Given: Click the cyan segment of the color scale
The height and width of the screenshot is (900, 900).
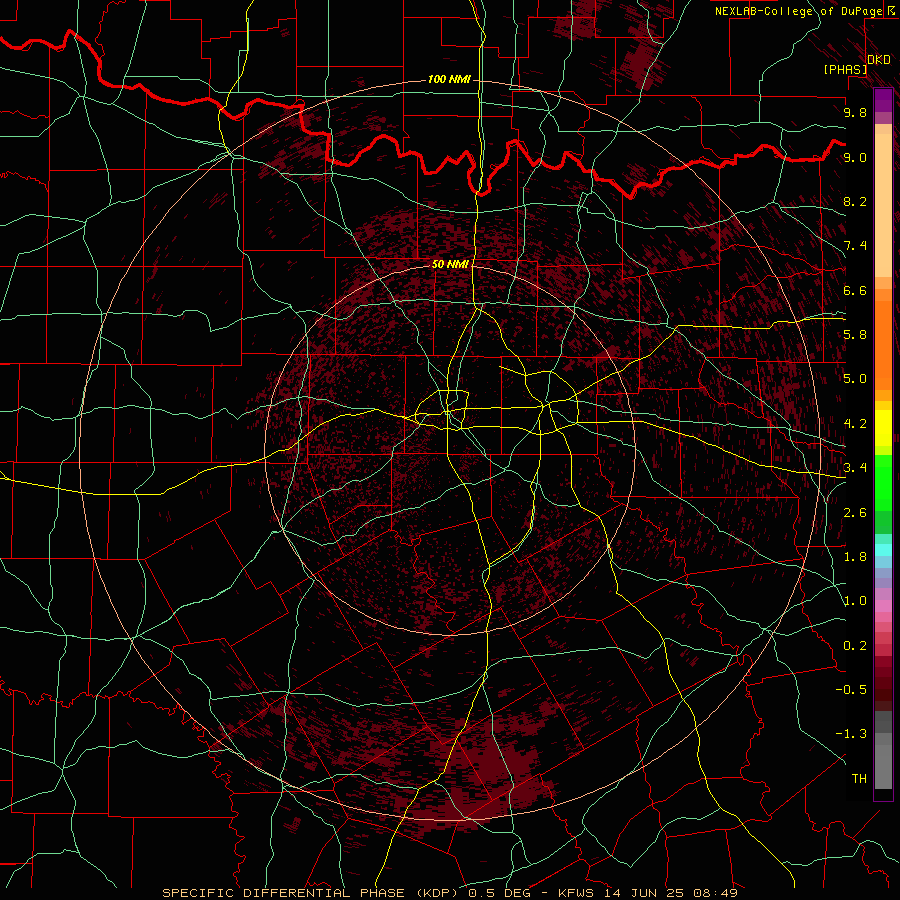Looking at the screenshot, I should pos(883,550).
